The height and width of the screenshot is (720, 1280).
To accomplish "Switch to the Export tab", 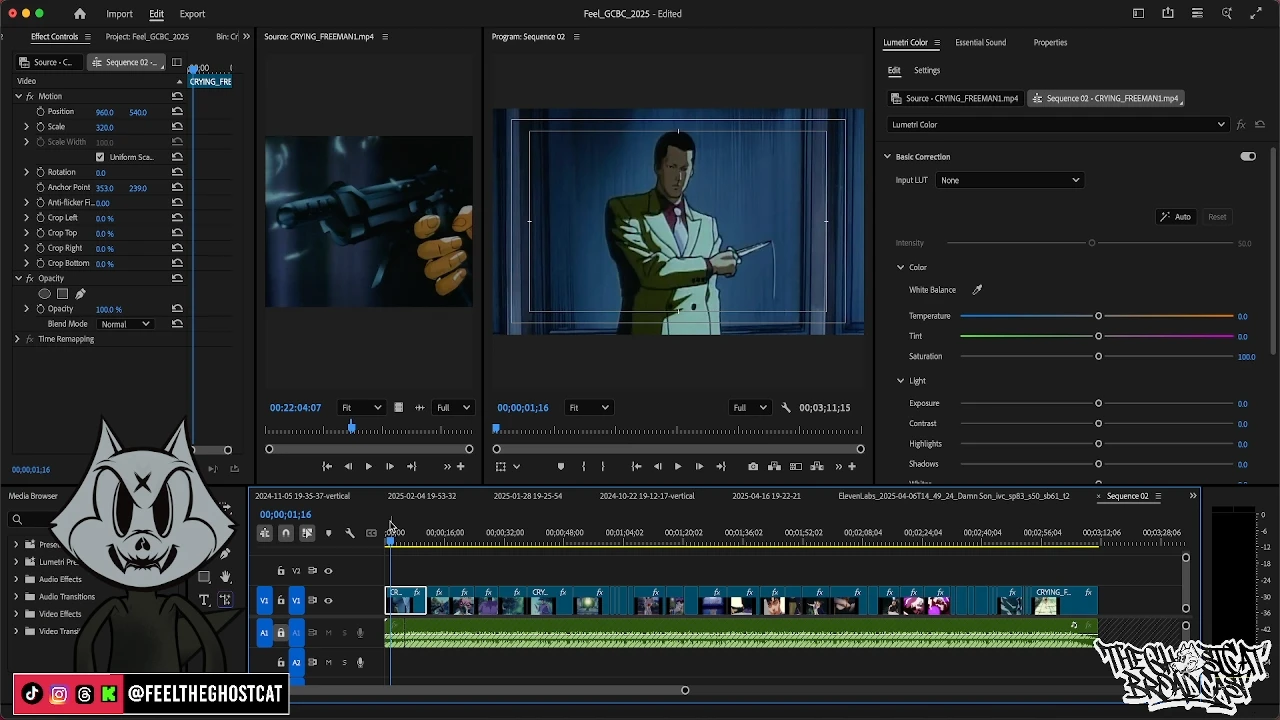I will click(192, 14).
